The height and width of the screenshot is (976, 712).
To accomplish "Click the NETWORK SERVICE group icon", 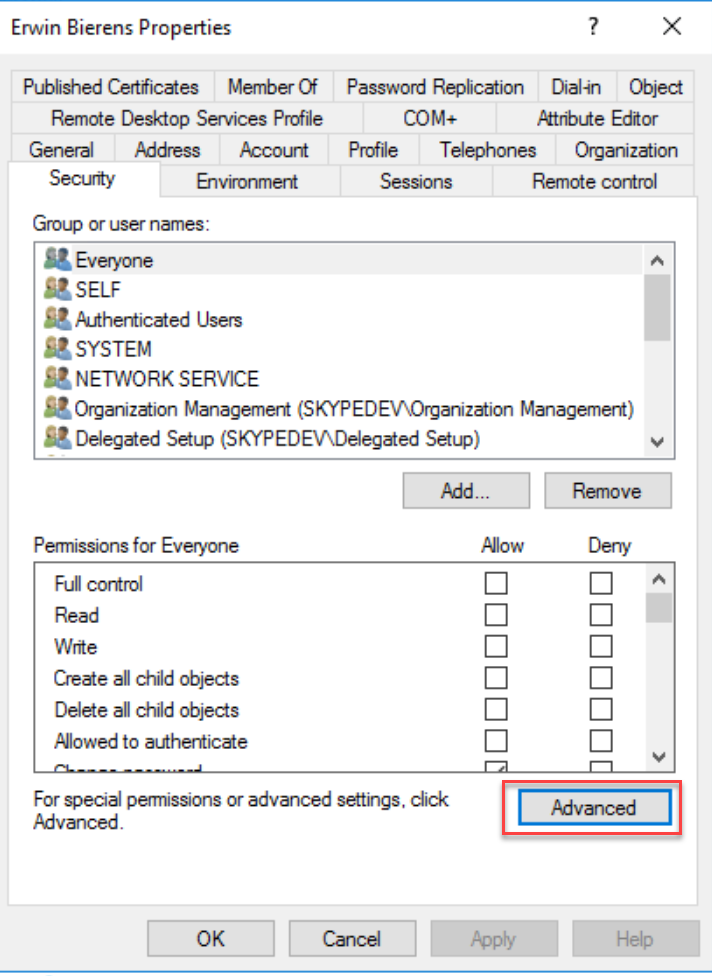I will pos(58,379).
